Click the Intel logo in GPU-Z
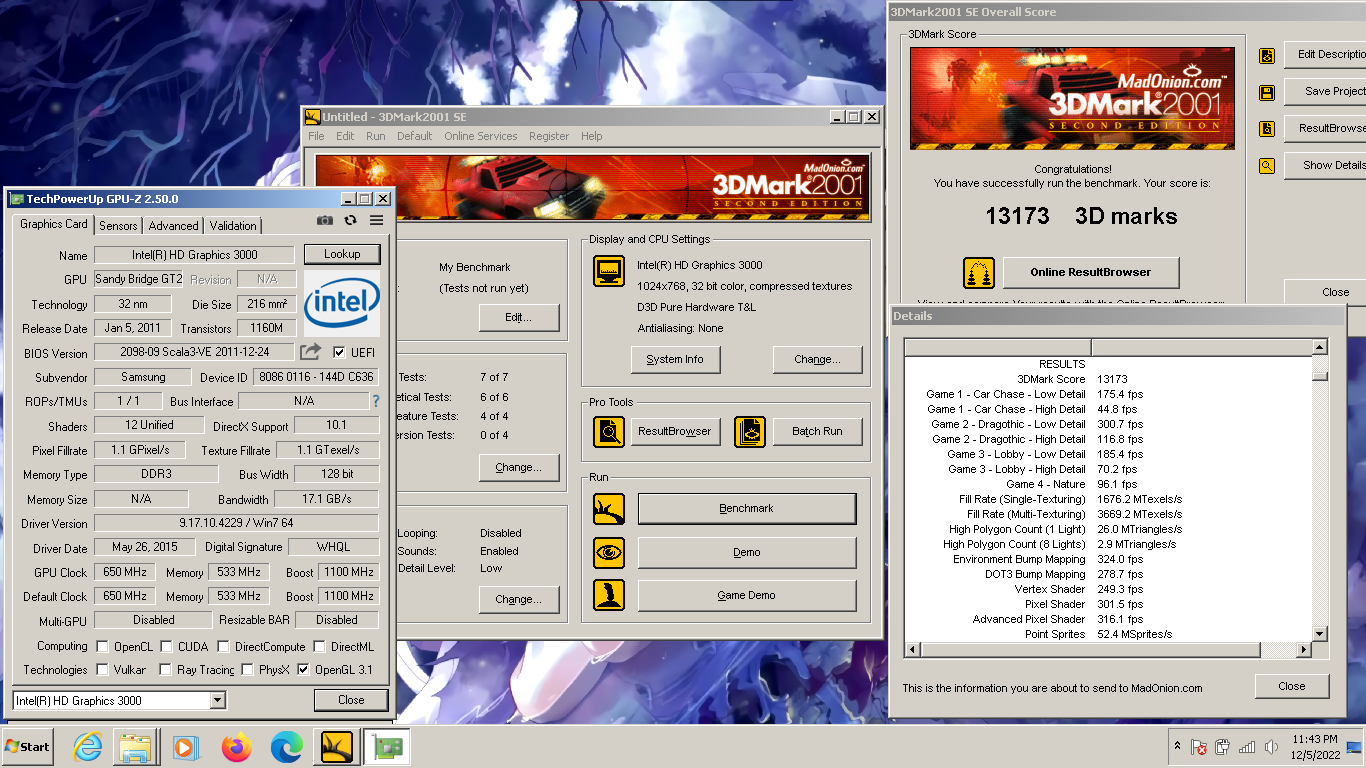This screenshot has height=768, width=1366. tap(342, 303)
